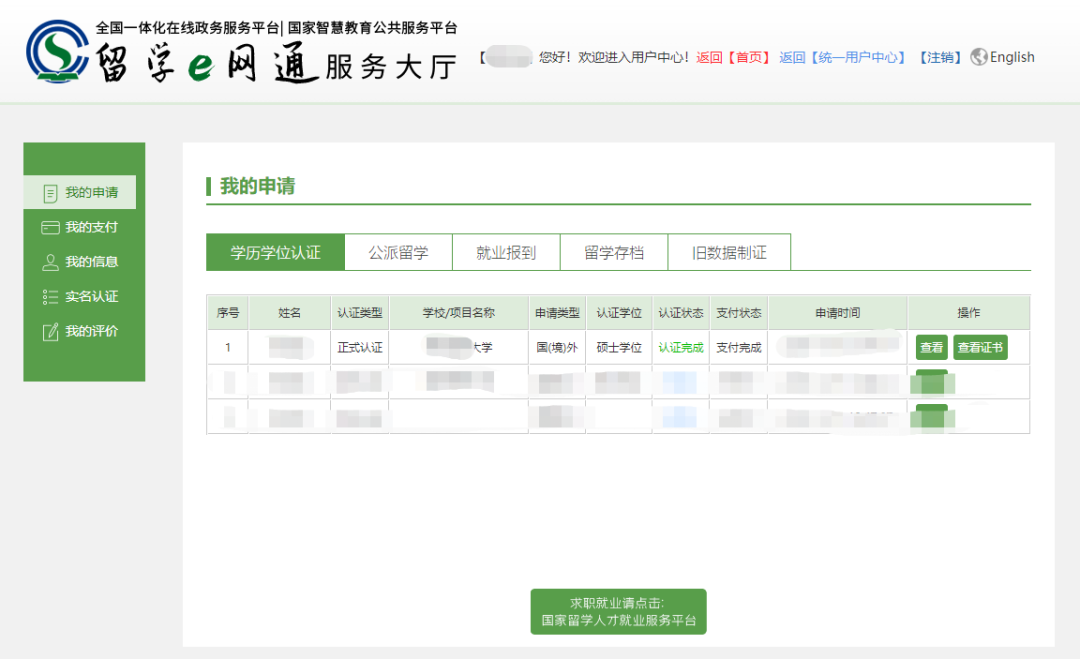This screenshot has height=659, width=1080.
Task: Click the 查看 button in row 1
Action: [x=932, y=348]
